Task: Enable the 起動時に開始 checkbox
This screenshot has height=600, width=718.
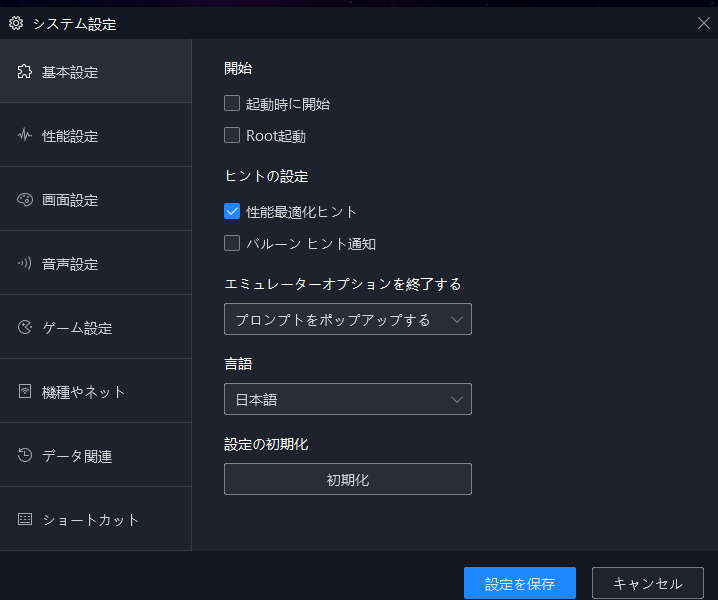Action: [x=232, y=104]
